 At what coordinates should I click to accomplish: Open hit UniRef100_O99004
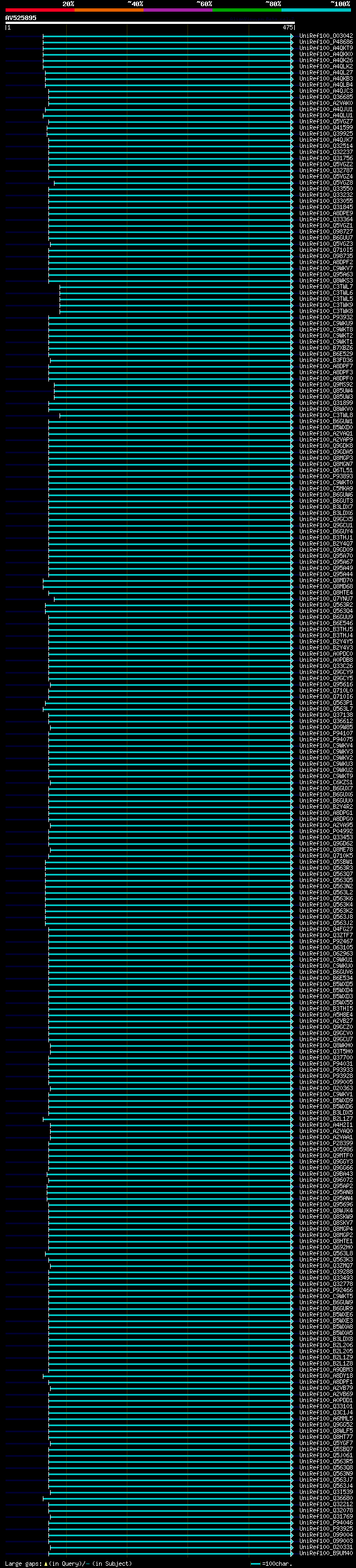(326, 1535)
